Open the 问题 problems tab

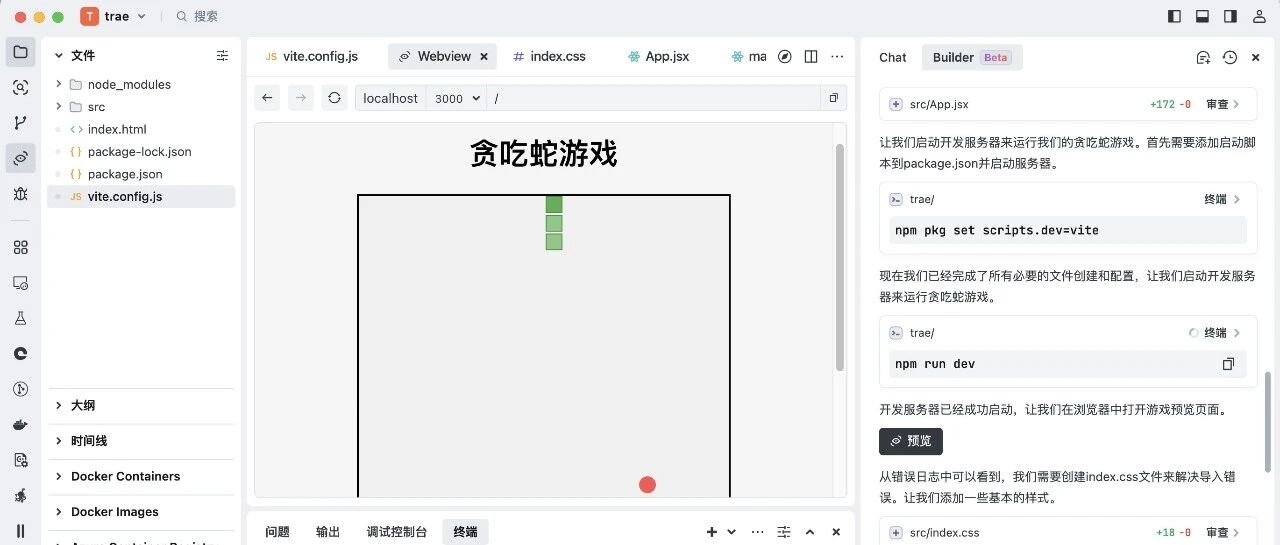[277, 532]
